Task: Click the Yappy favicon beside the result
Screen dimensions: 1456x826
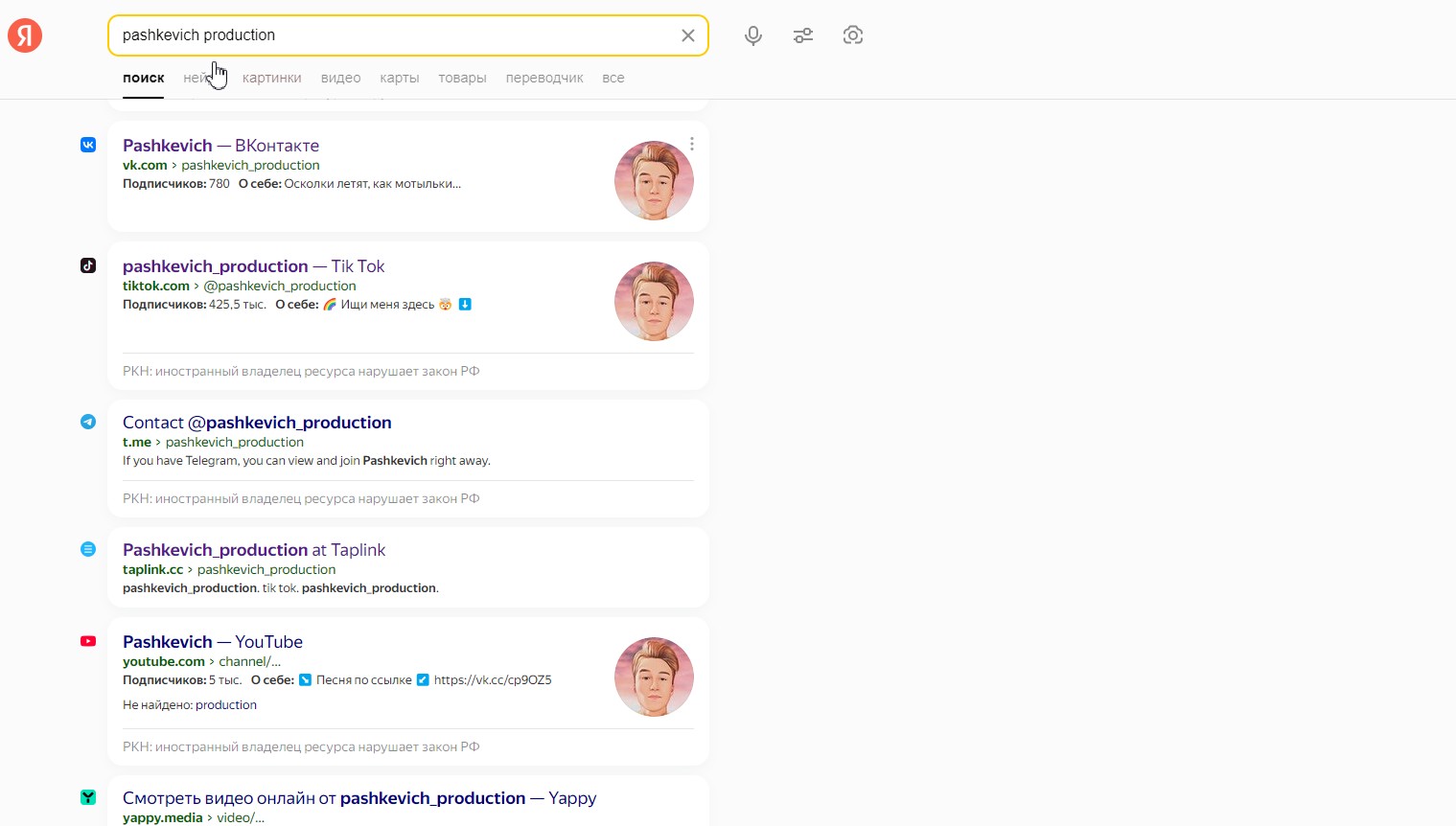Action: [x=88, y=797]
